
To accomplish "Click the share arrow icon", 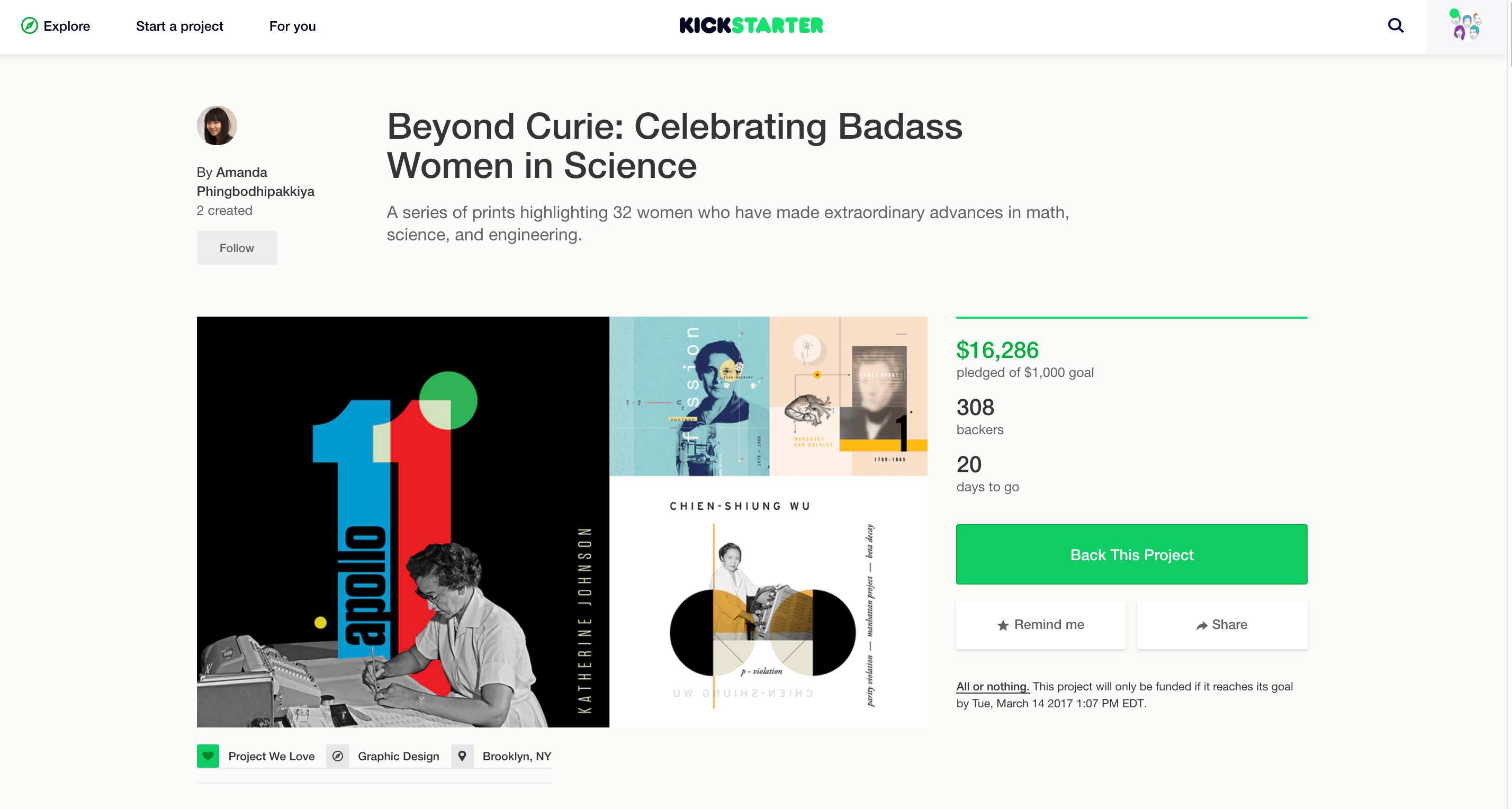I will point(1202,625).
